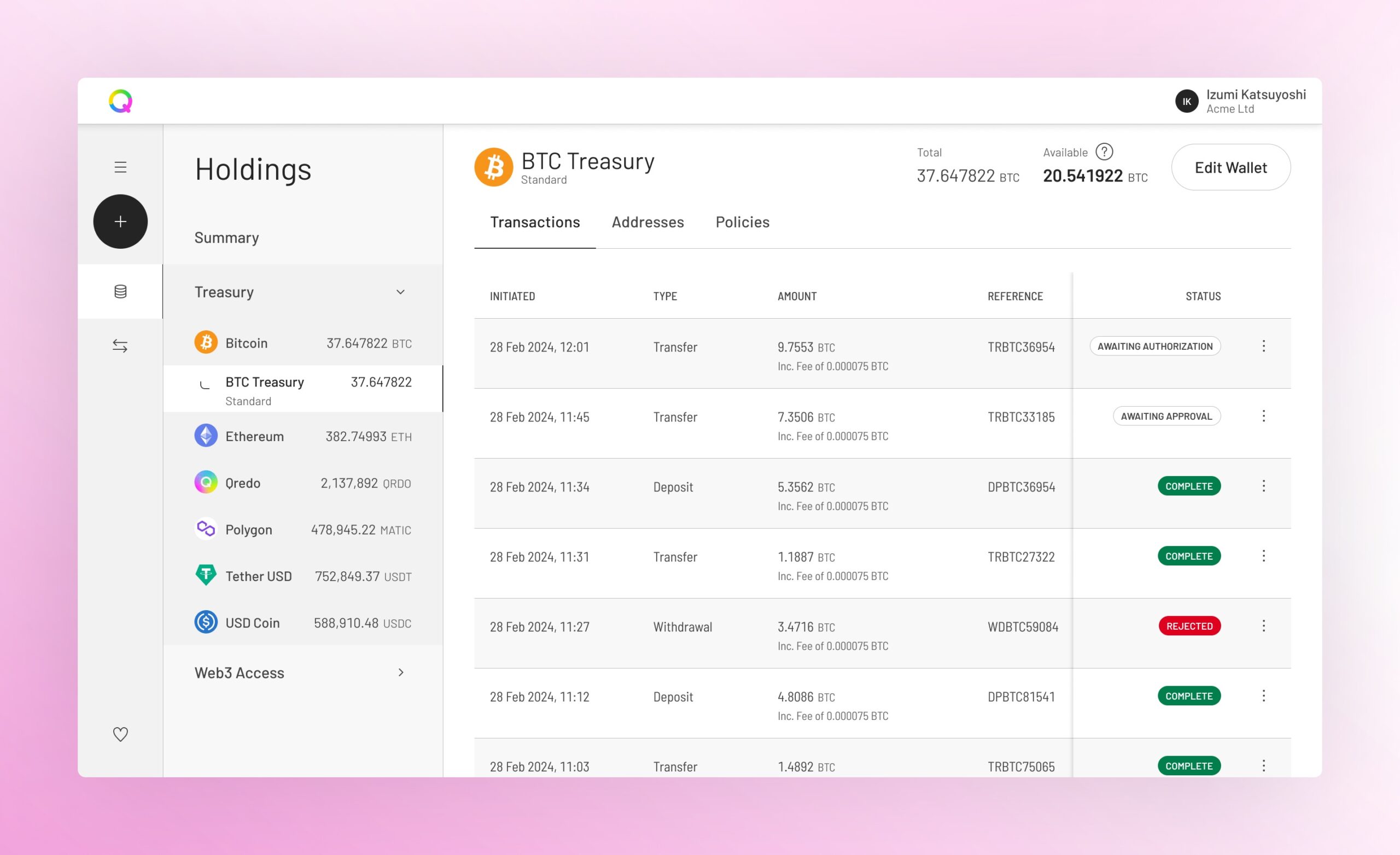Screen dimensions: 1400x855
Task: Click the Qredo logo in header
Action: click(120, 101)
